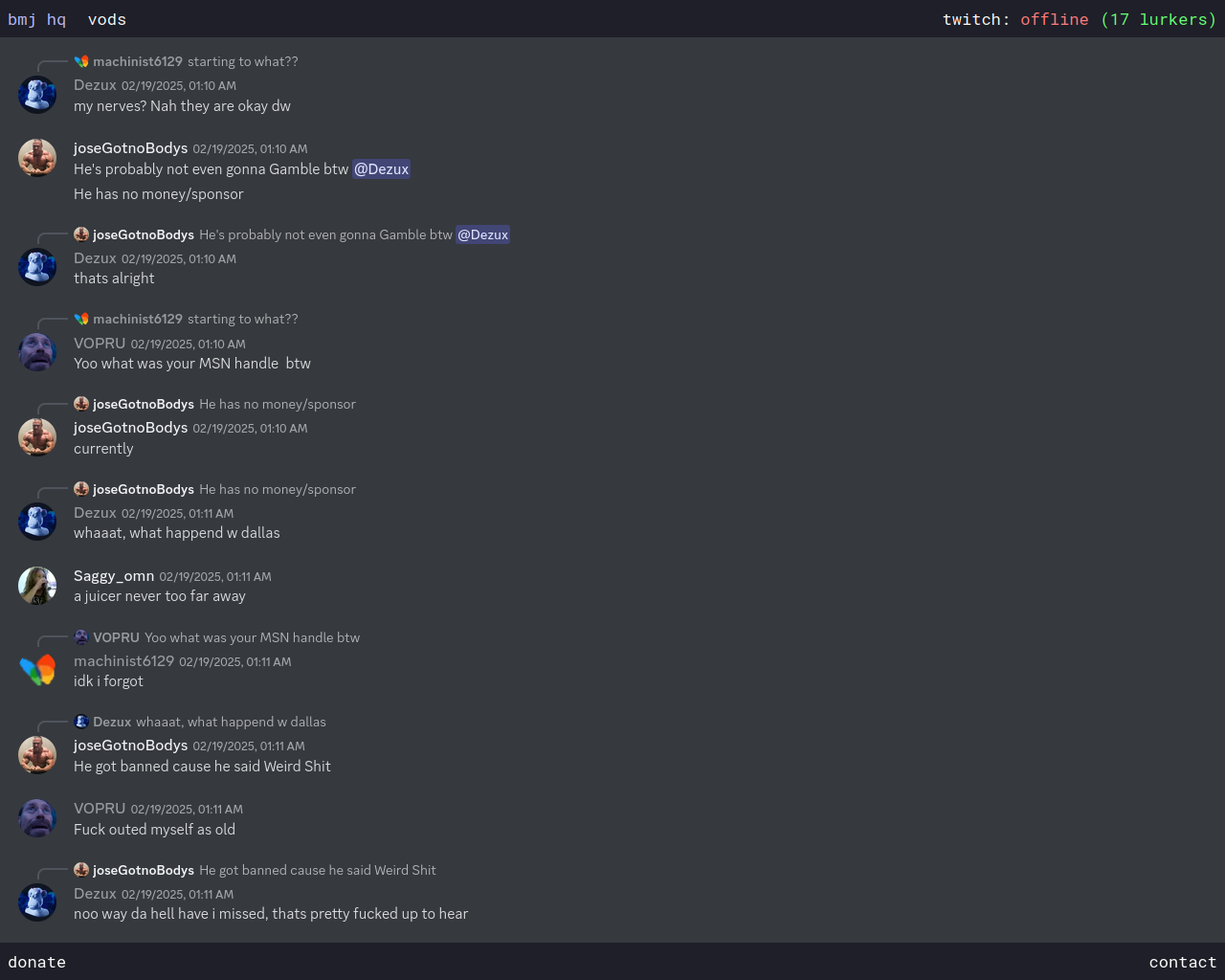This screenshot has width=1225, height=980.
Task: Click the donate link in footer
Action: [37, 962]
